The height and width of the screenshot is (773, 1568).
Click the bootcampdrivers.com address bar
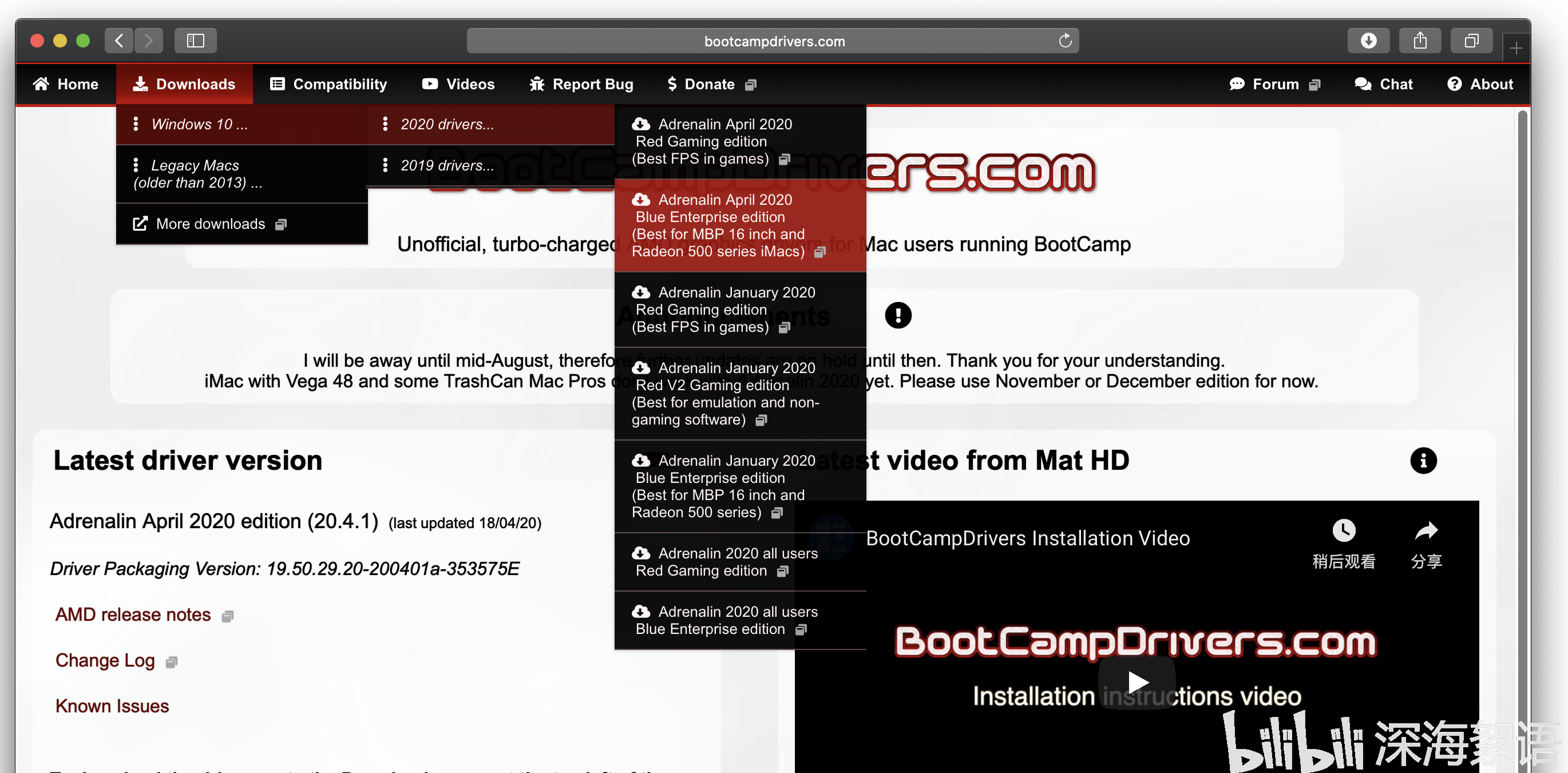(773, 41)
